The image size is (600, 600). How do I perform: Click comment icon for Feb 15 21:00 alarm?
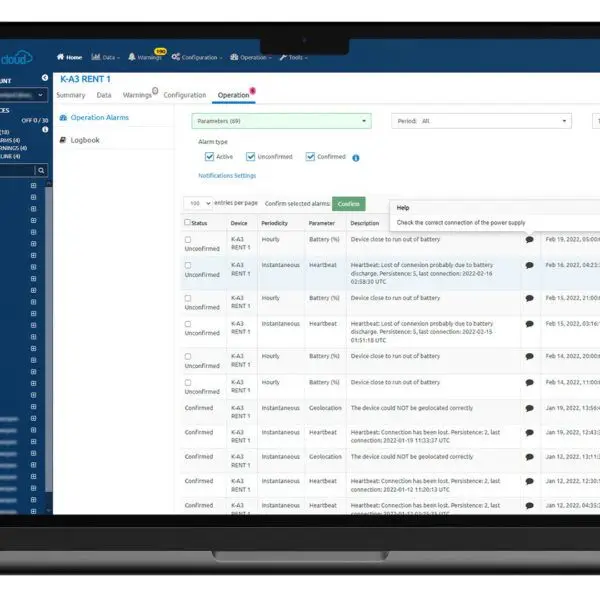pyautogui.click(x=530, y=298)
